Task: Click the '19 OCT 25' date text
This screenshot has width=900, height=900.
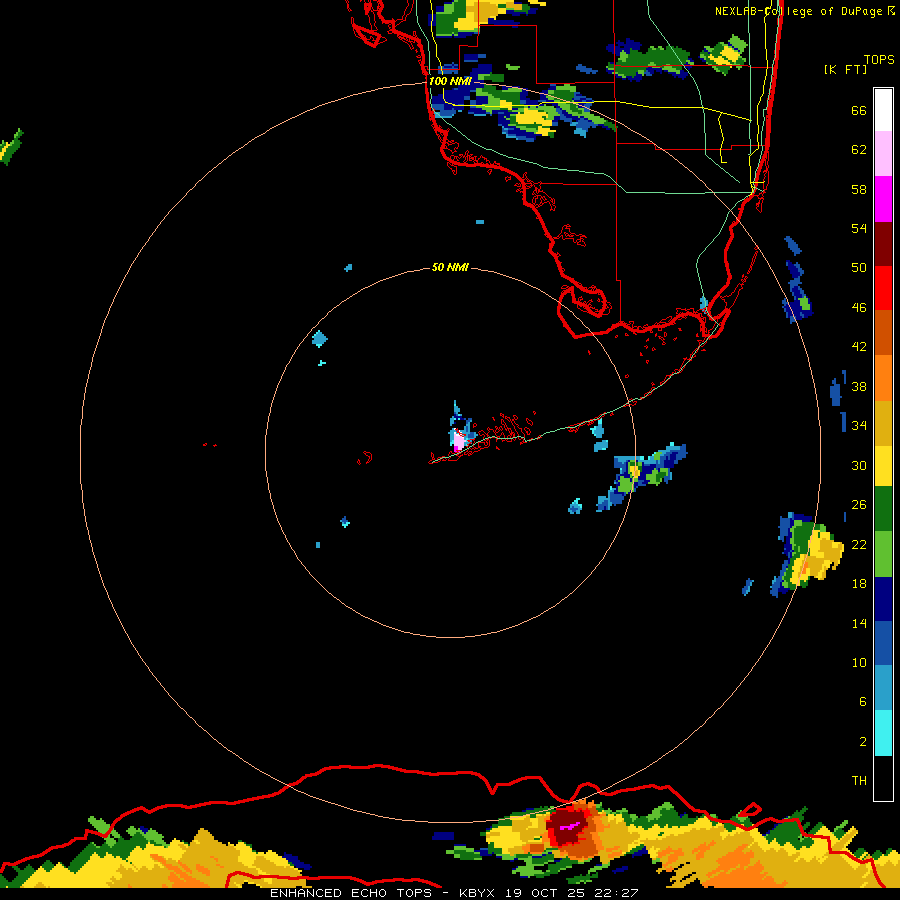Action: click(547, 893)
